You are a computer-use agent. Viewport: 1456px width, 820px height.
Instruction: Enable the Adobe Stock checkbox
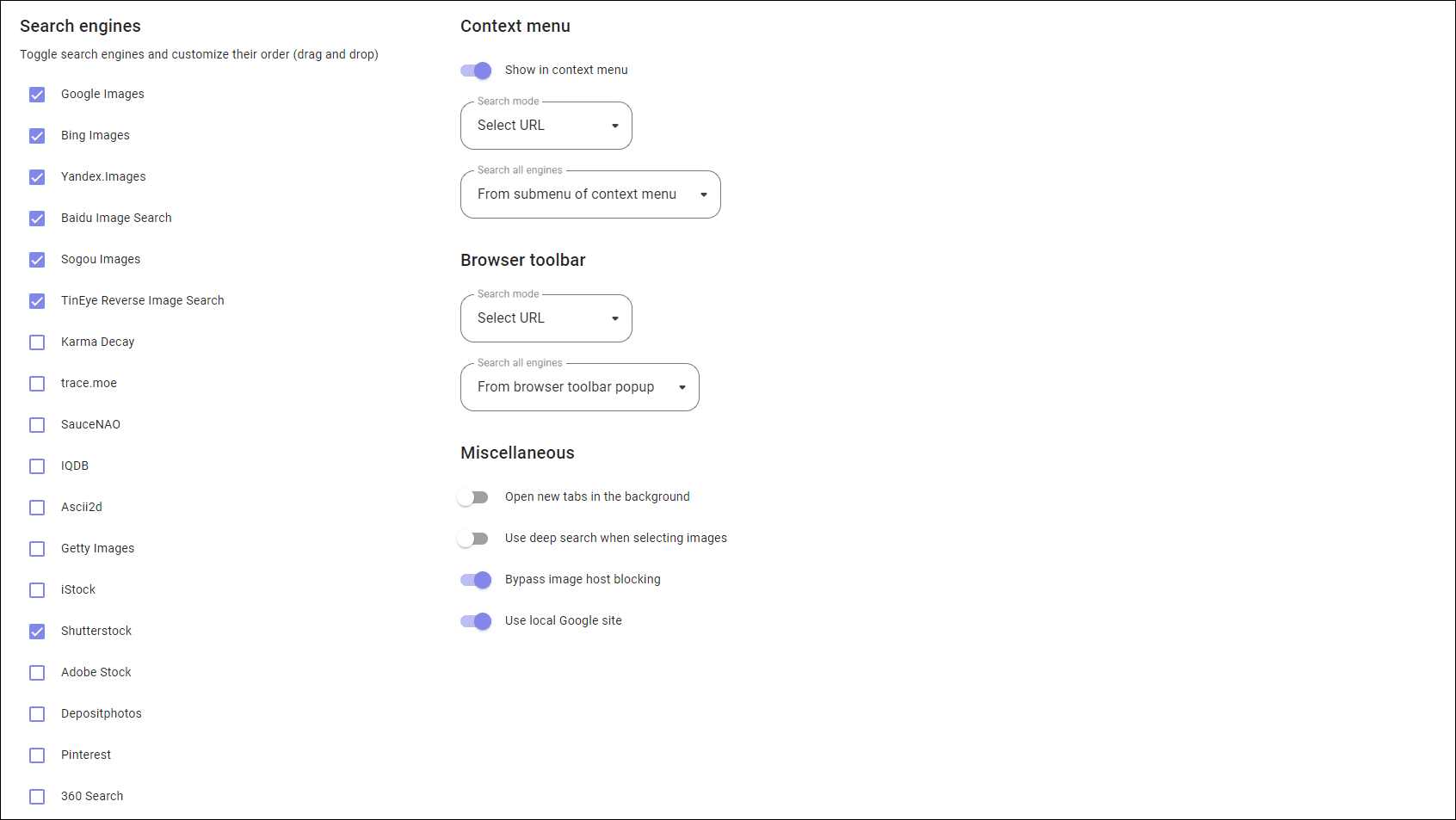[37, 673]
